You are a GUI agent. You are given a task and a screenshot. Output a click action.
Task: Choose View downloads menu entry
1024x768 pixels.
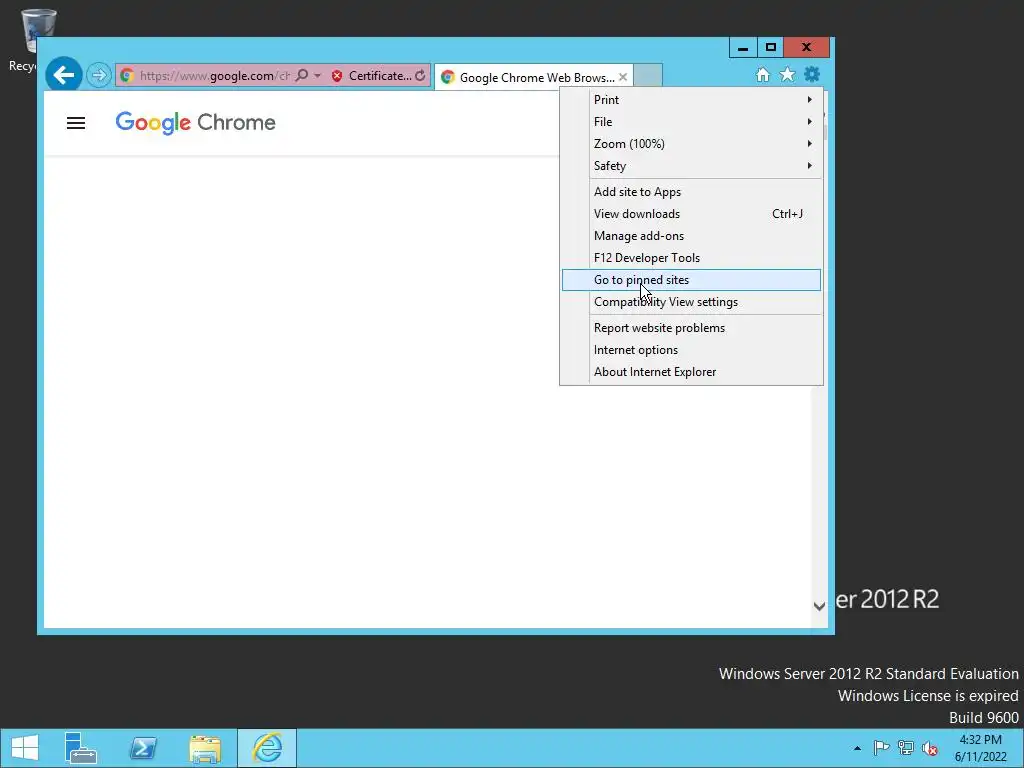coord(691,214)
